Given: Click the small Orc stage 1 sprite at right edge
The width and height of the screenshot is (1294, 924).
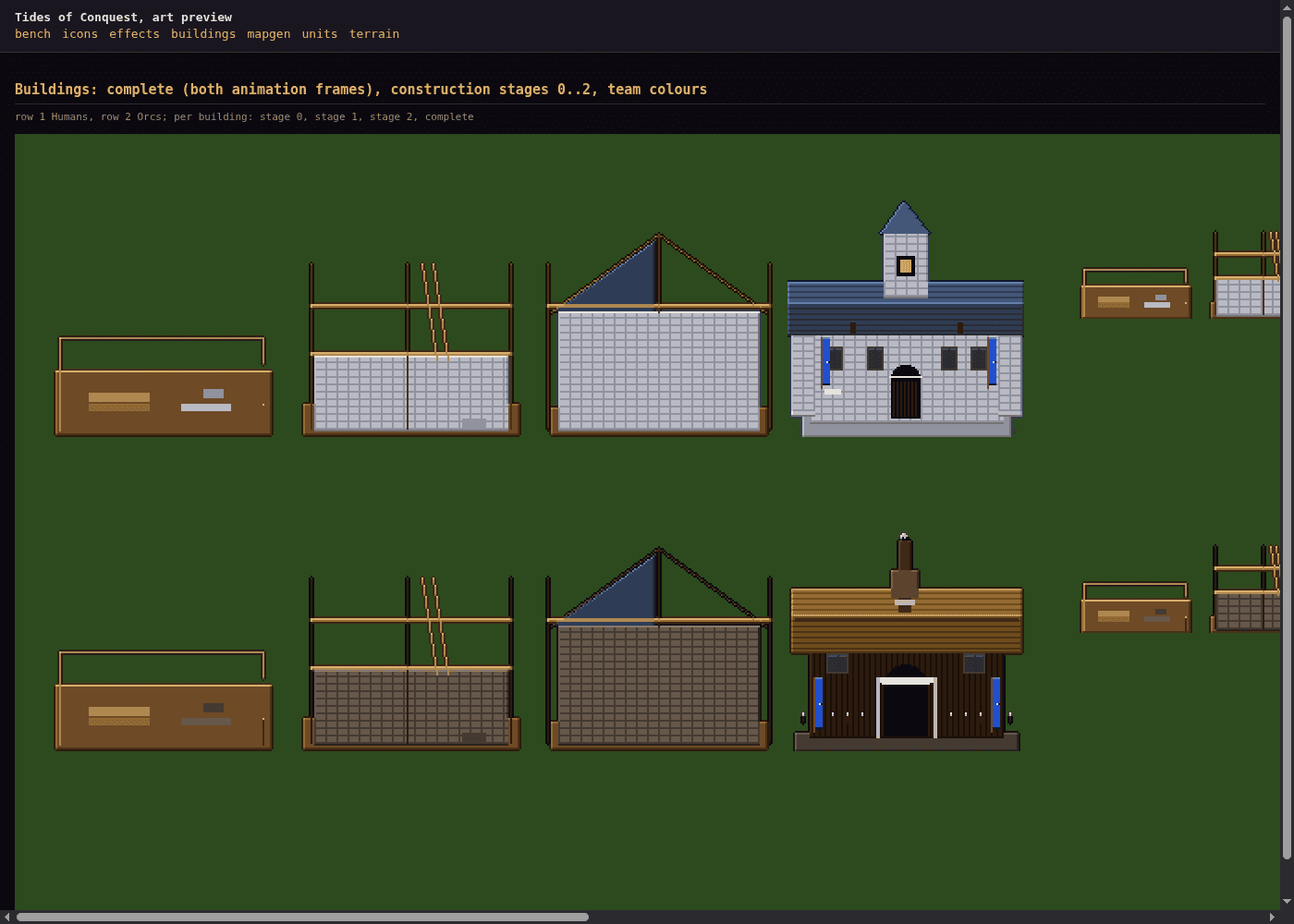Looking at the screenshot, I should pyautogui.click(x=1245, y=589).
